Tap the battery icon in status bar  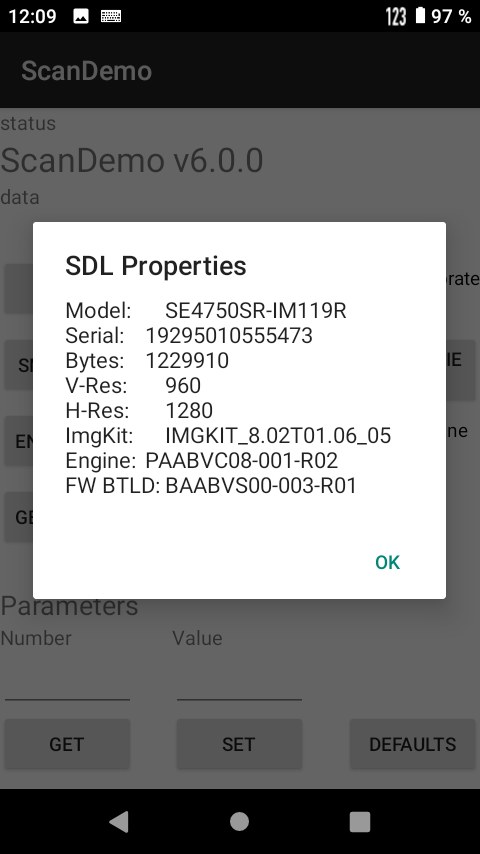click(420, 15)
